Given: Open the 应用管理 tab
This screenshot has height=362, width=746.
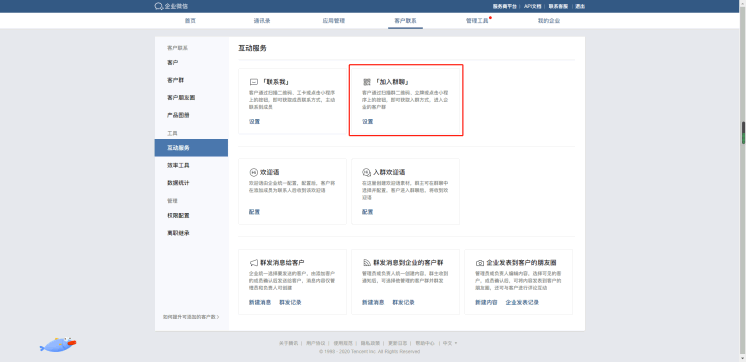Looking at the screenshot, I should 334,21.
